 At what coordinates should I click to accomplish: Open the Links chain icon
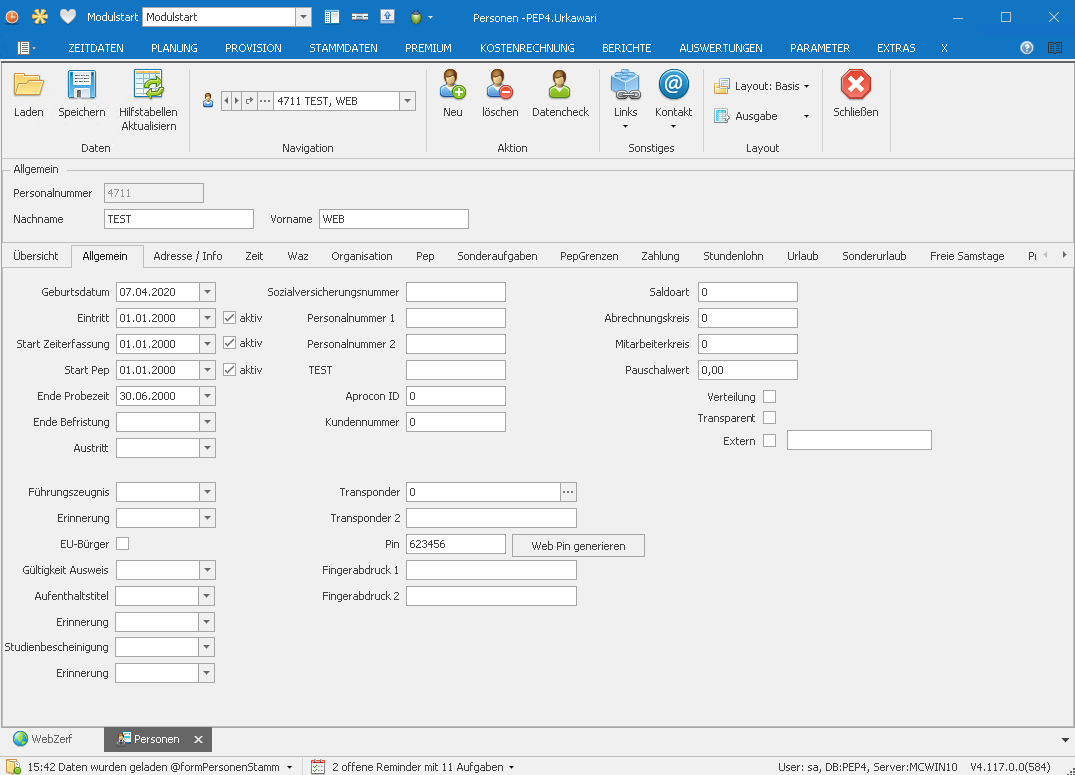[x=625, y=86]
